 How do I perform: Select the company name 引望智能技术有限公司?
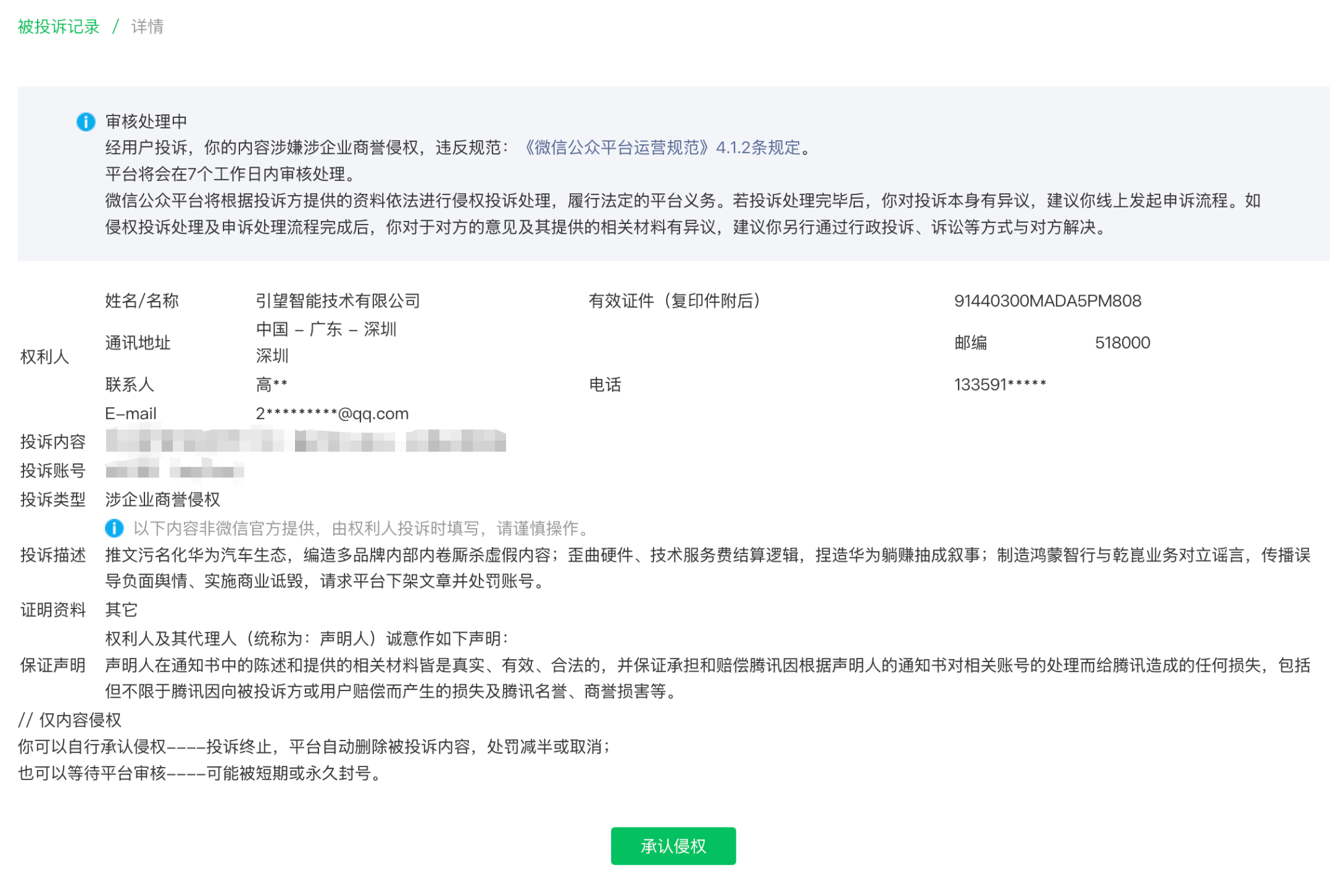click(x=338, y=301)
